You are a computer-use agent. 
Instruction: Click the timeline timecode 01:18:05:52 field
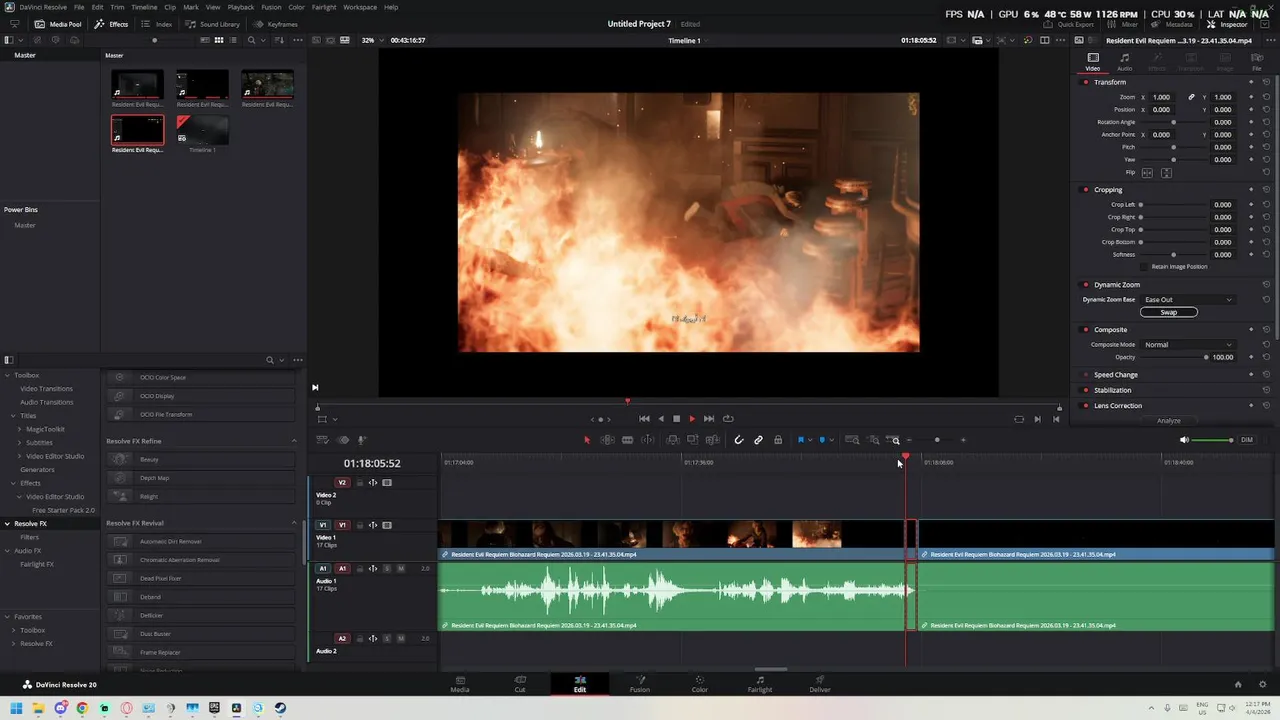372,464
